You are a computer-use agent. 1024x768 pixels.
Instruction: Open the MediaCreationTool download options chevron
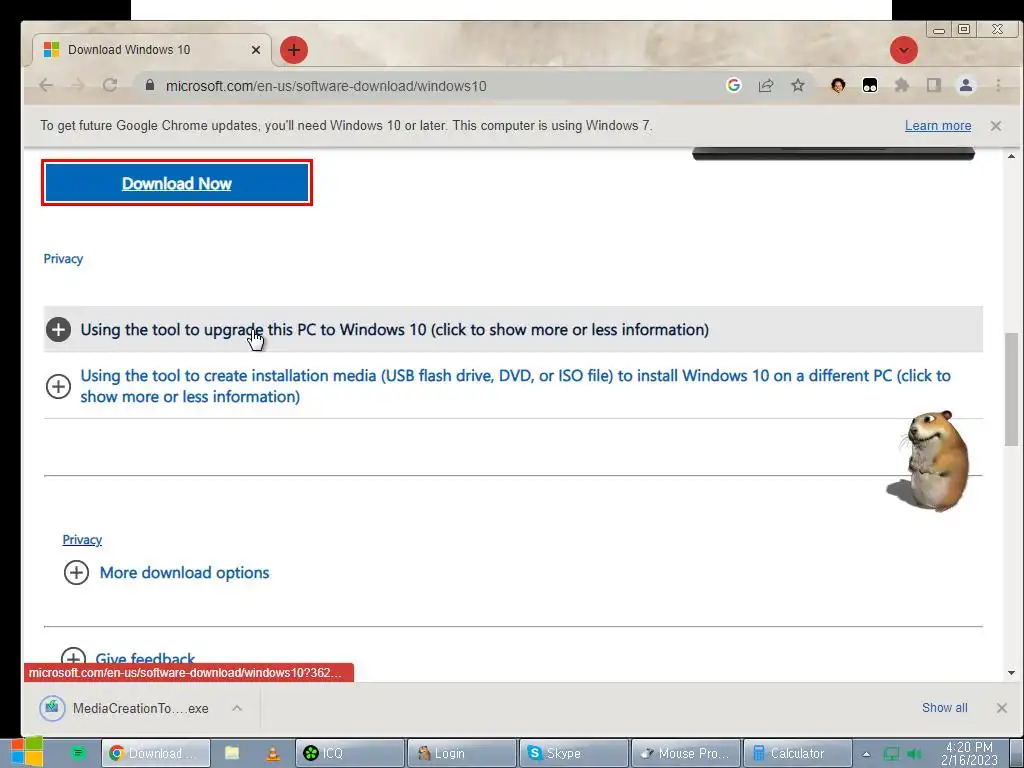click(237, 708)
